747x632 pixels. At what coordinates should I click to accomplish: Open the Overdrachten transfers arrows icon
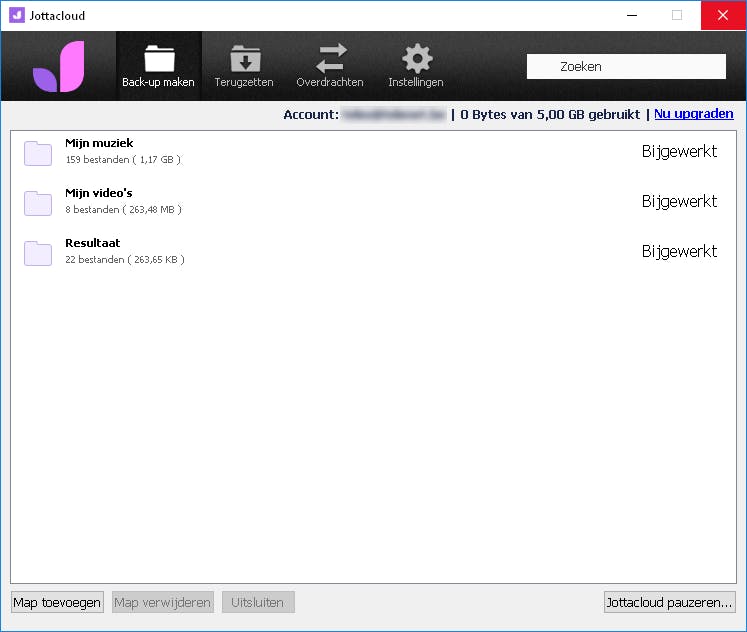[x=331, y=58]
